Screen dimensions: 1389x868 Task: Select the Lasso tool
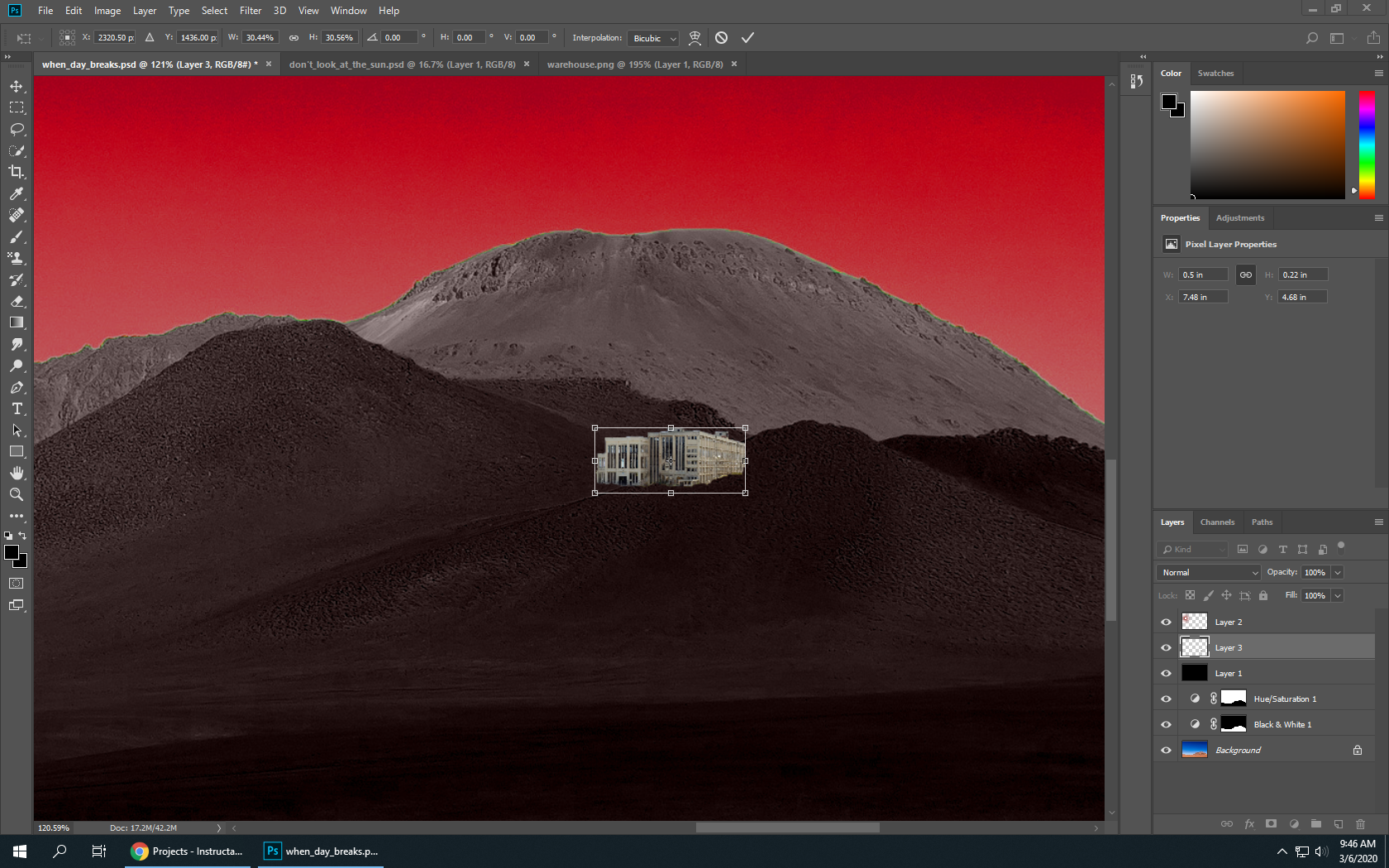click(17, 130)
